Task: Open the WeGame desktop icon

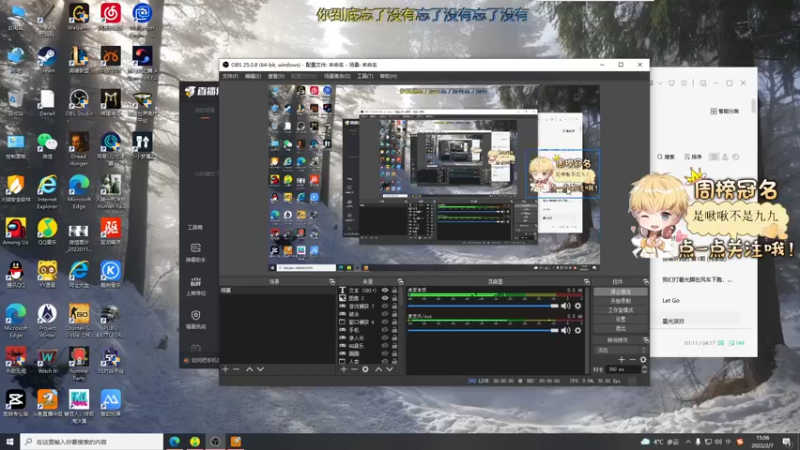Action: coord(79,16)
